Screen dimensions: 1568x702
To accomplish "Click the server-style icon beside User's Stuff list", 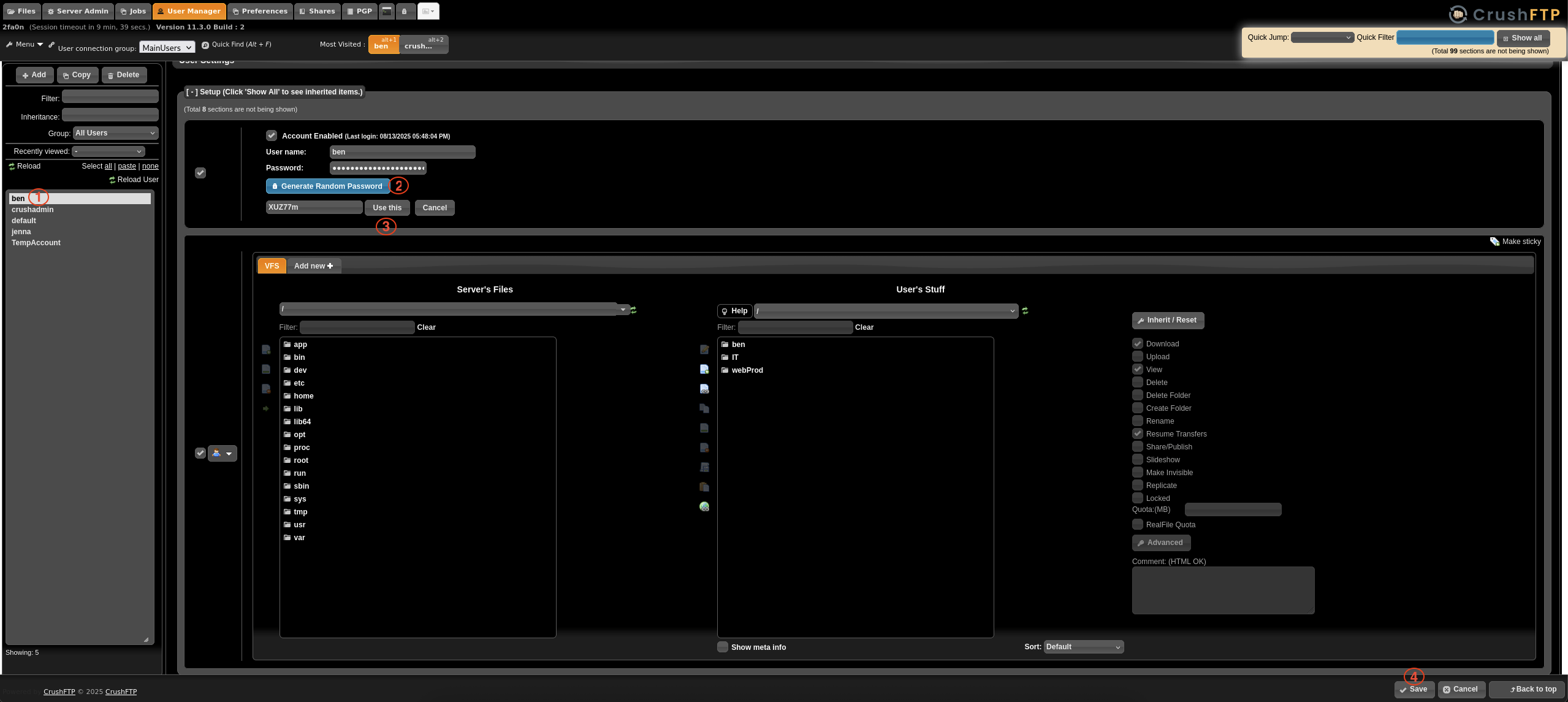I will 704,467.
